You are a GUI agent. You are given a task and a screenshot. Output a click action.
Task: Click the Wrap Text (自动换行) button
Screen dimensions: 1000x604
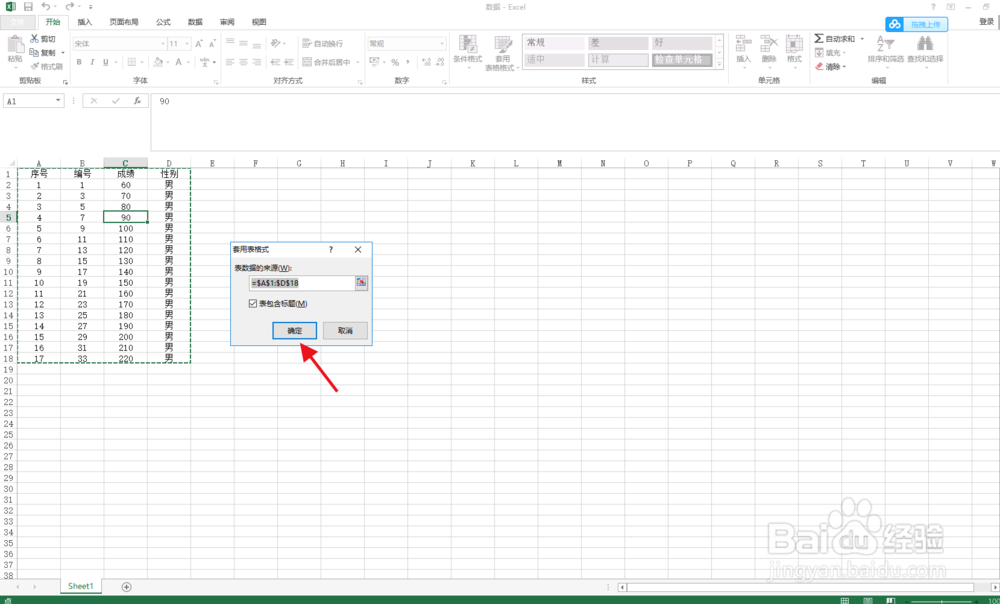(322, 43)
